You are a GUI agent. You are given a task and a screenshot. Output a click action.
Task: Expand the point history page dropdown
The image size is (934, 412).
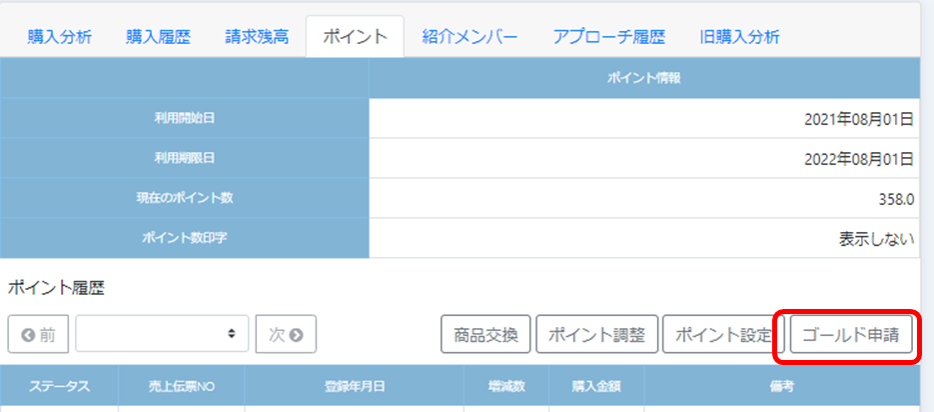(162, 334)
